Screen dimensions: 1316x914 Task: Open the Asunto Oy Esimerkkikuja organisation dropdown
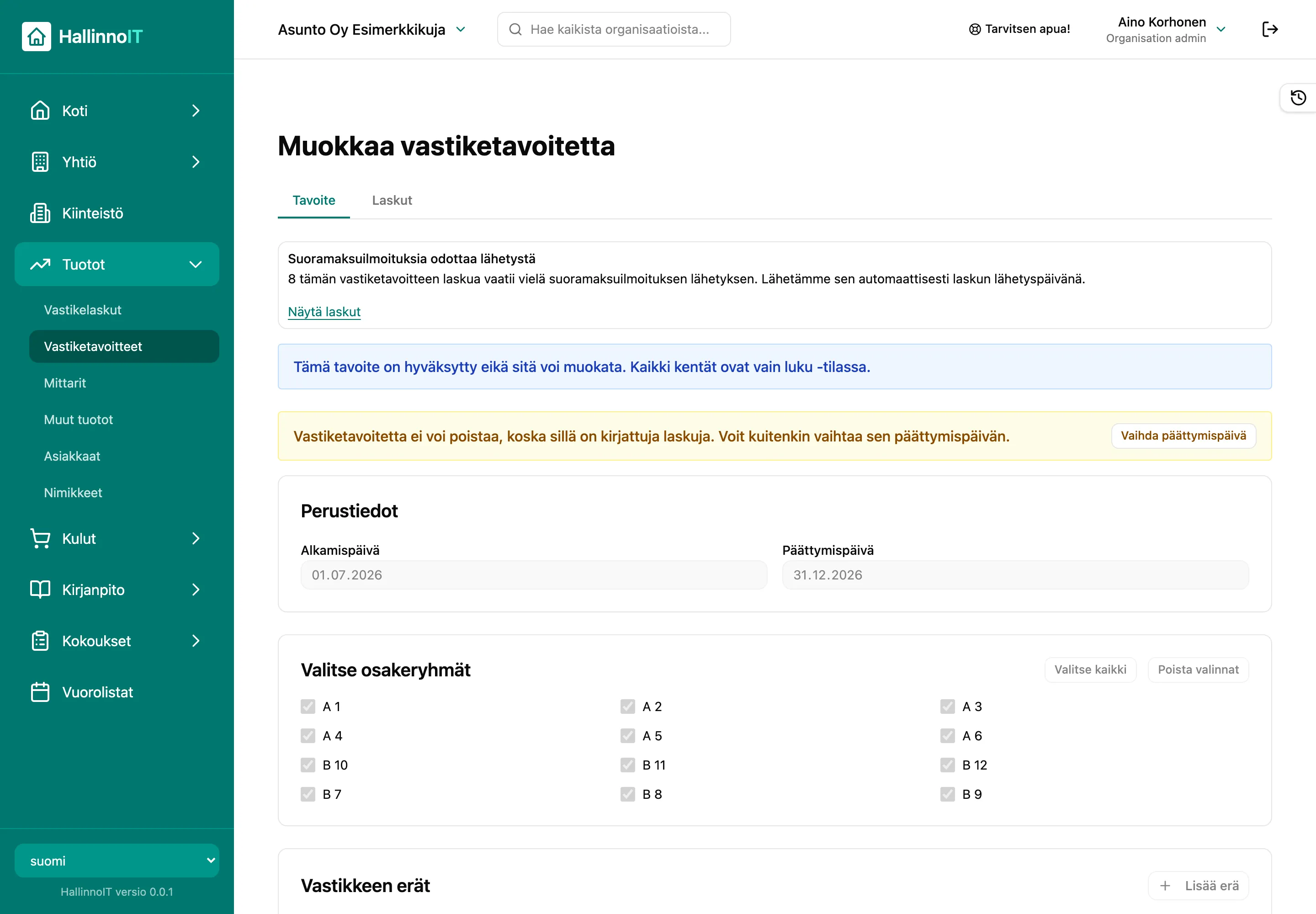coord(371,29)
